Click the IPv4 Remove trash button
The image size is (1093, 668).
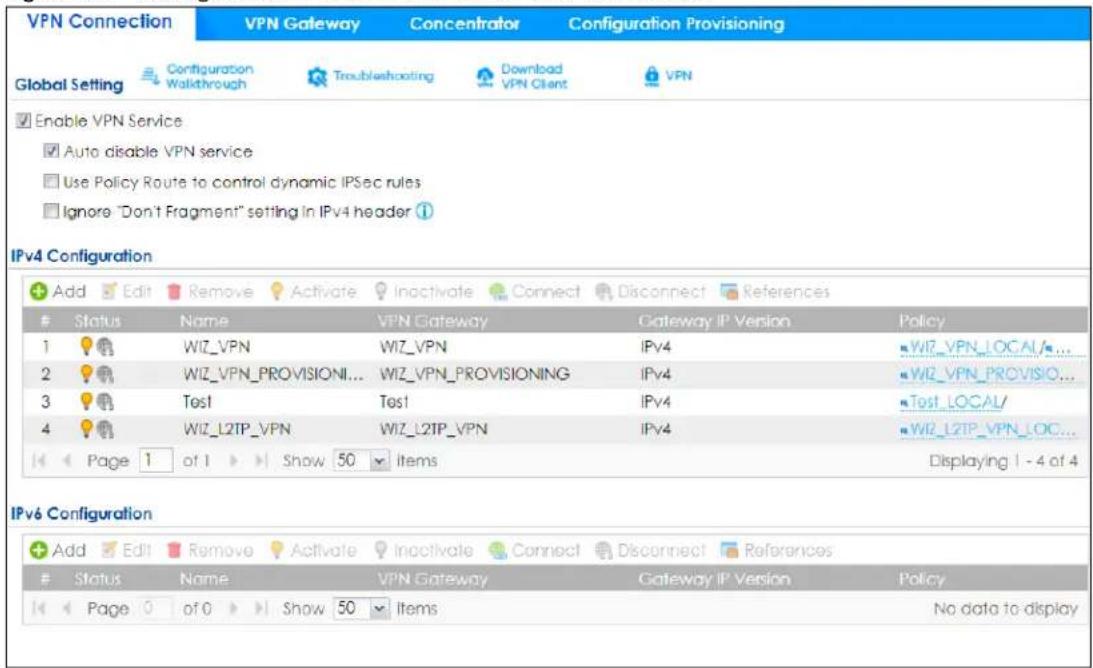pyautogui.click(x=210, y=291)
